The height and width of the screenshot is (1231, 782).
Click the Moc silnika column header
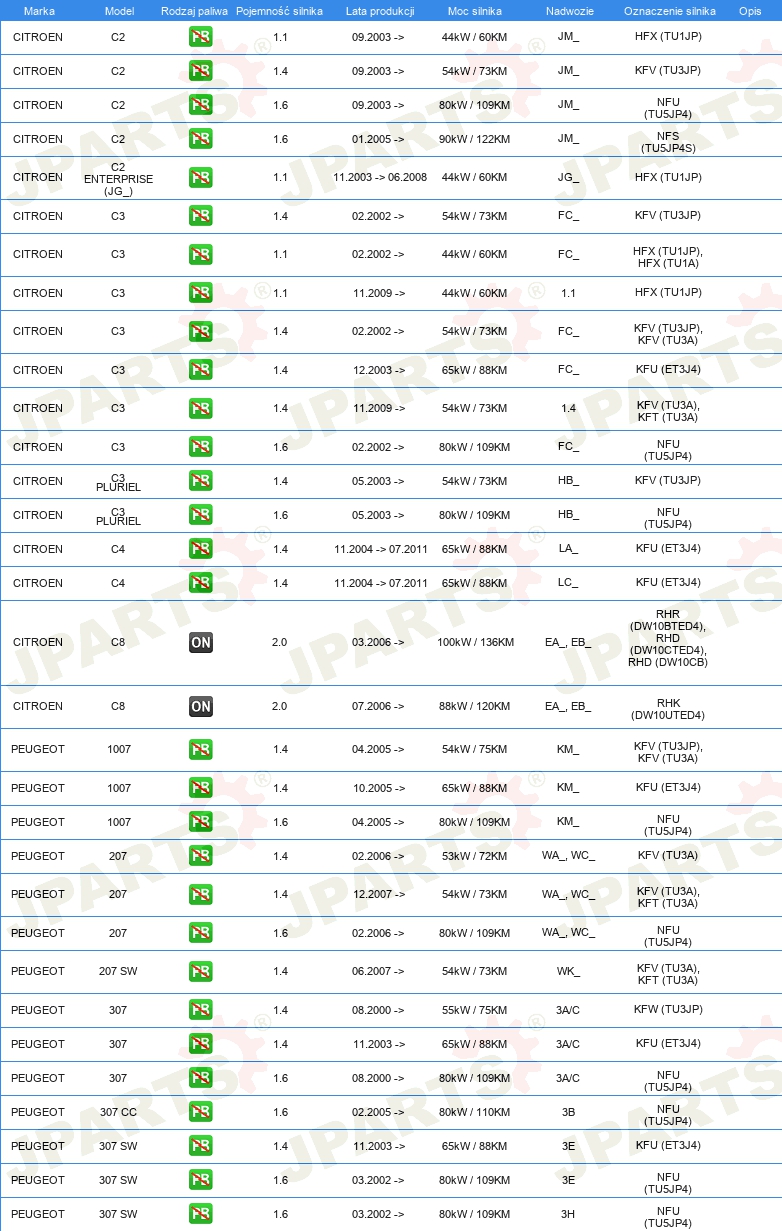475,10
